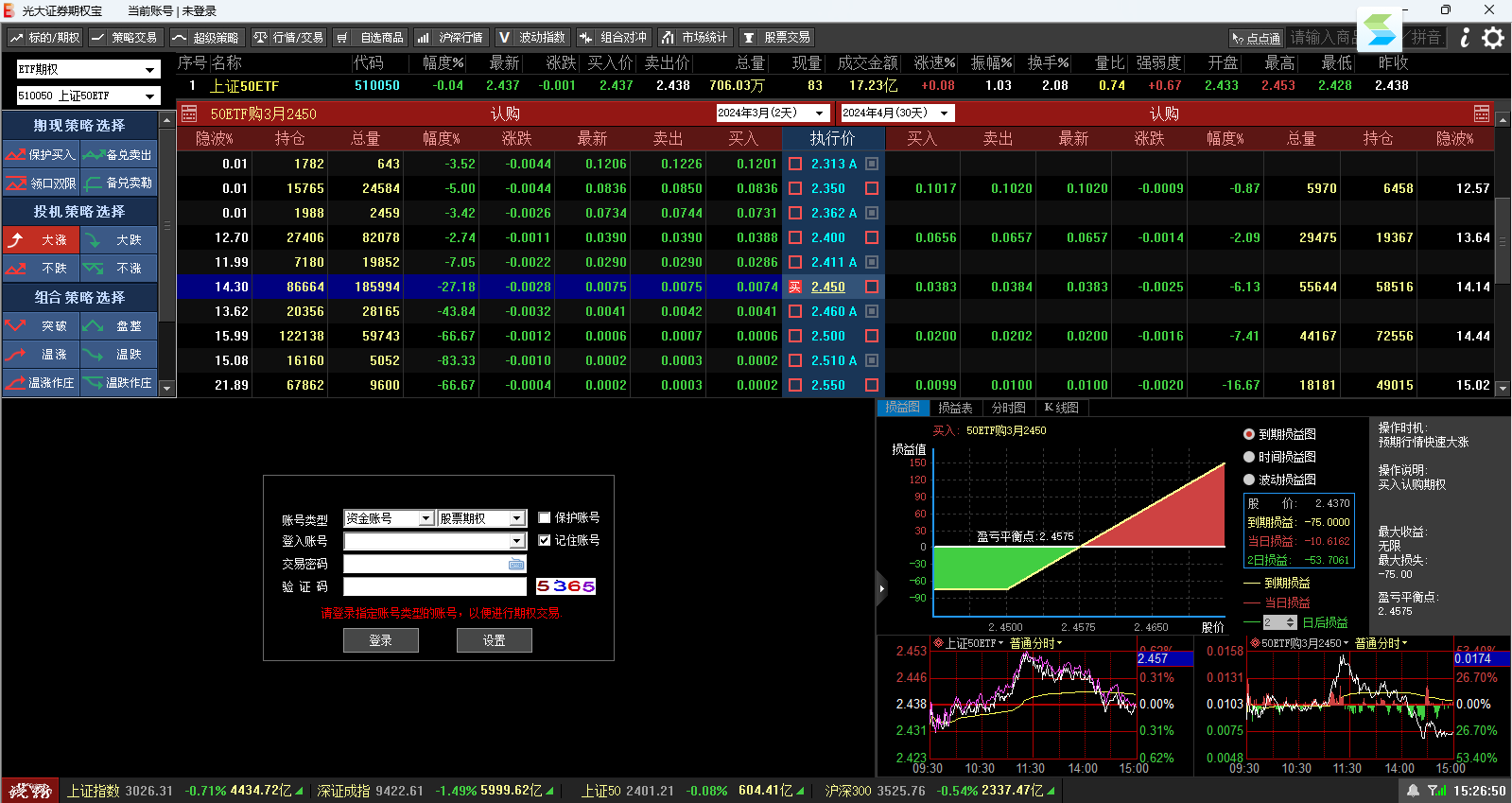Select the 盘整 strategy
This screenshot has height=803, width=1512.
pos(118,326)
